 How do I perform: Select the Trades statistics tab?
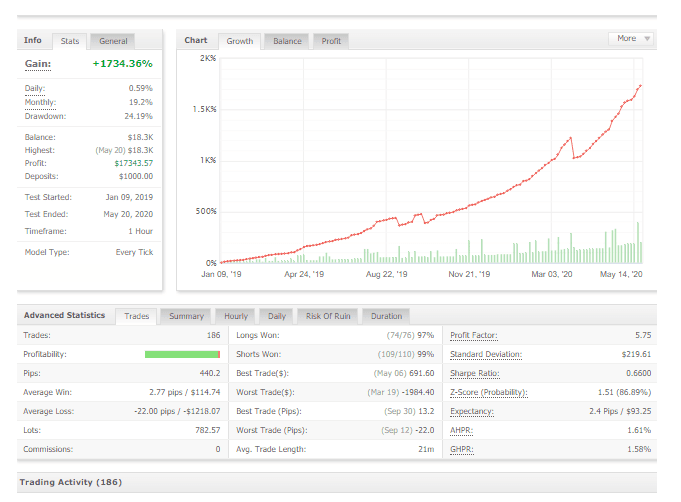tap(136, 316)
